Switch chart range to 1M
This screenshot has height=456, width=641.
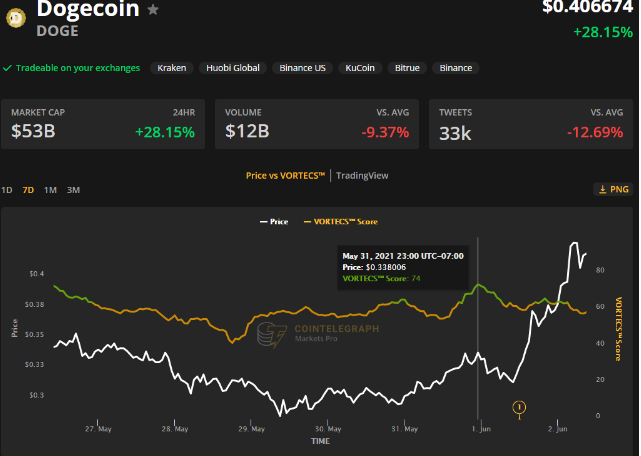(x=50, y=190)
